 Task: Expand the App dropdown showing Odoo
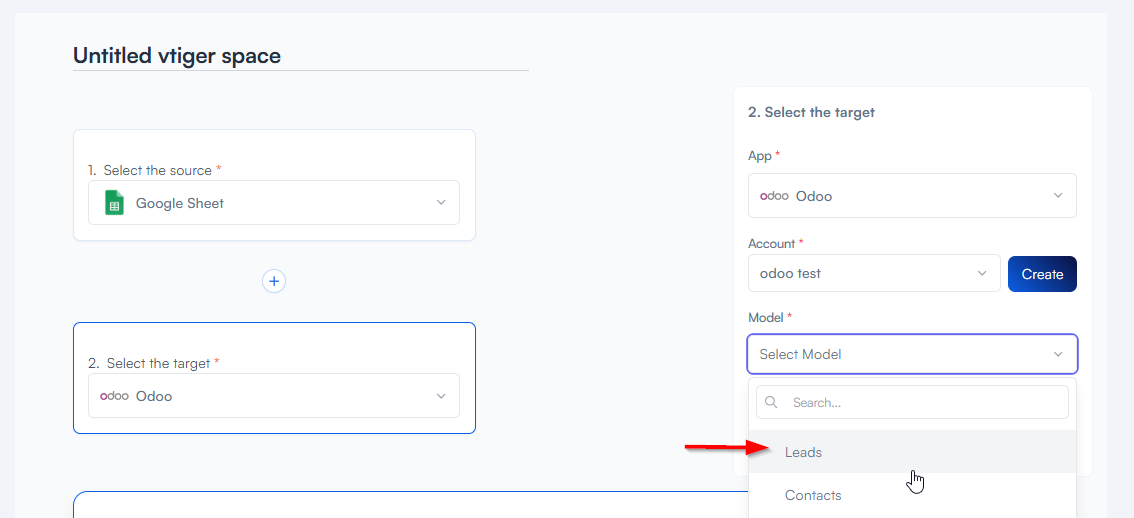(x=911, y=196)
